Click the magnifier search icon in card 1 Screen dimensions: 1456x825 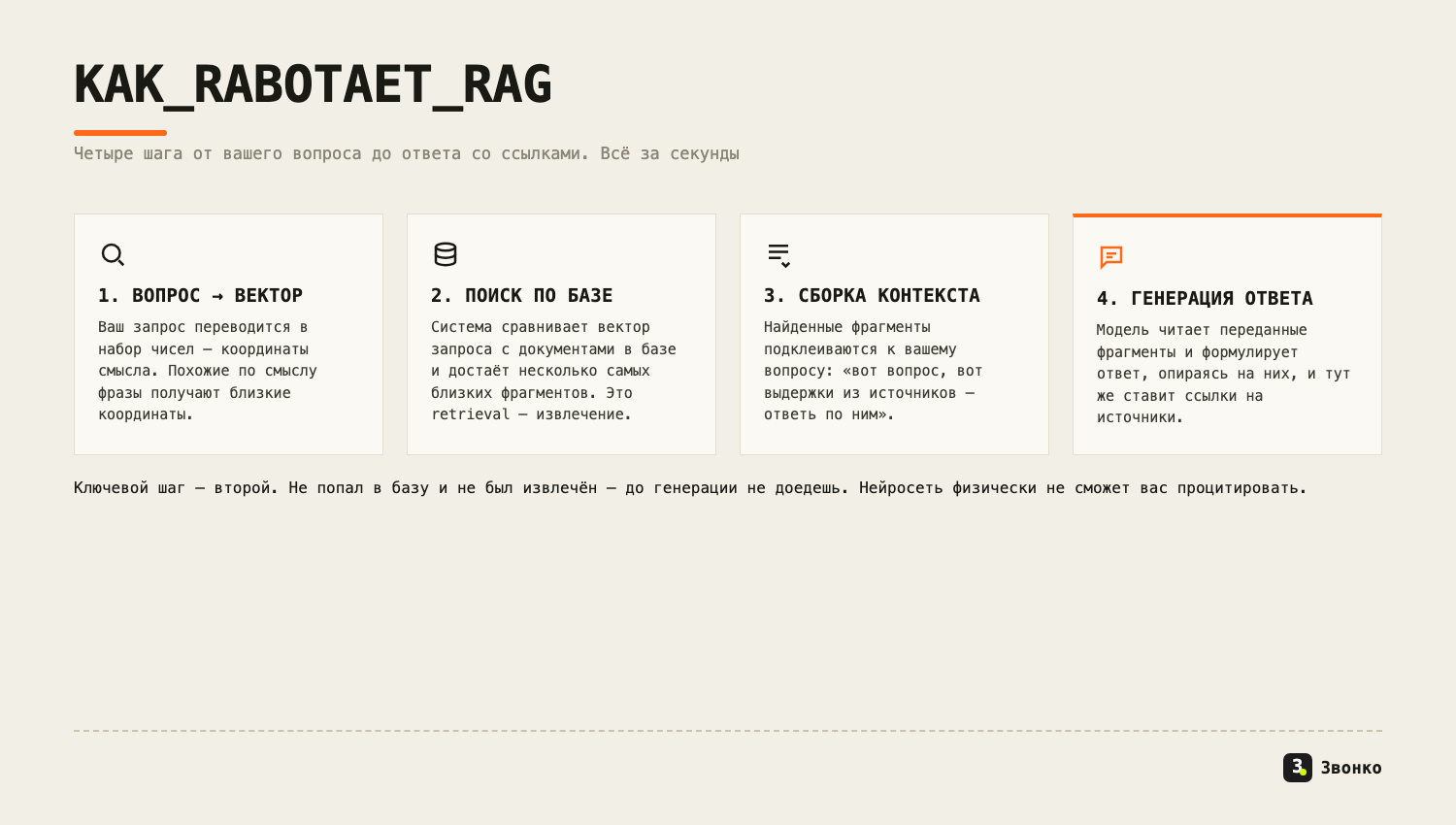pos(113,254)
